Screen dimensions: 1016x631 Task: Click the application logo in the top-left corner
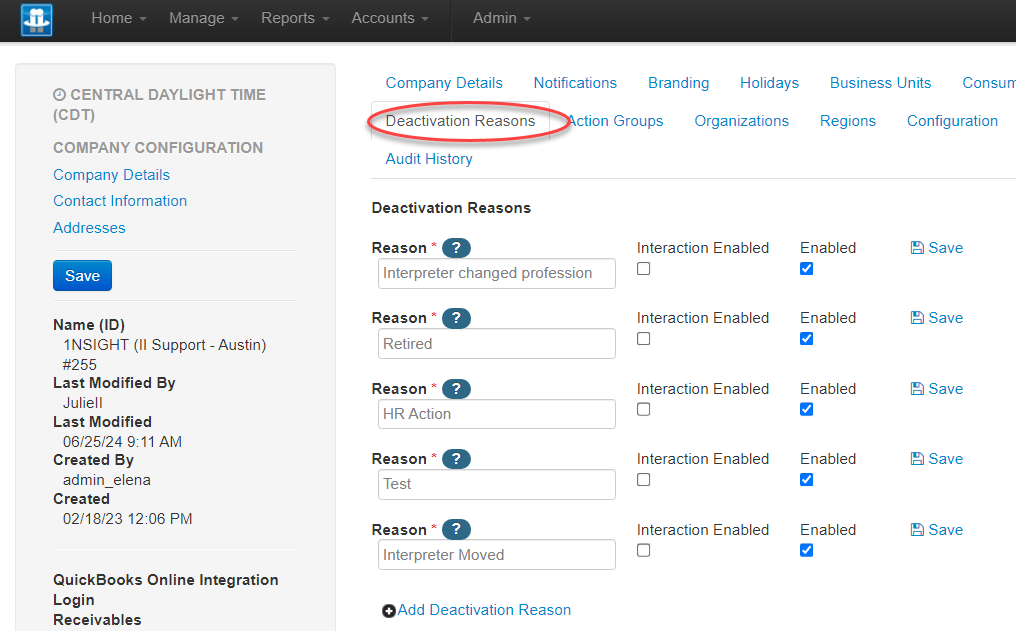36,19
